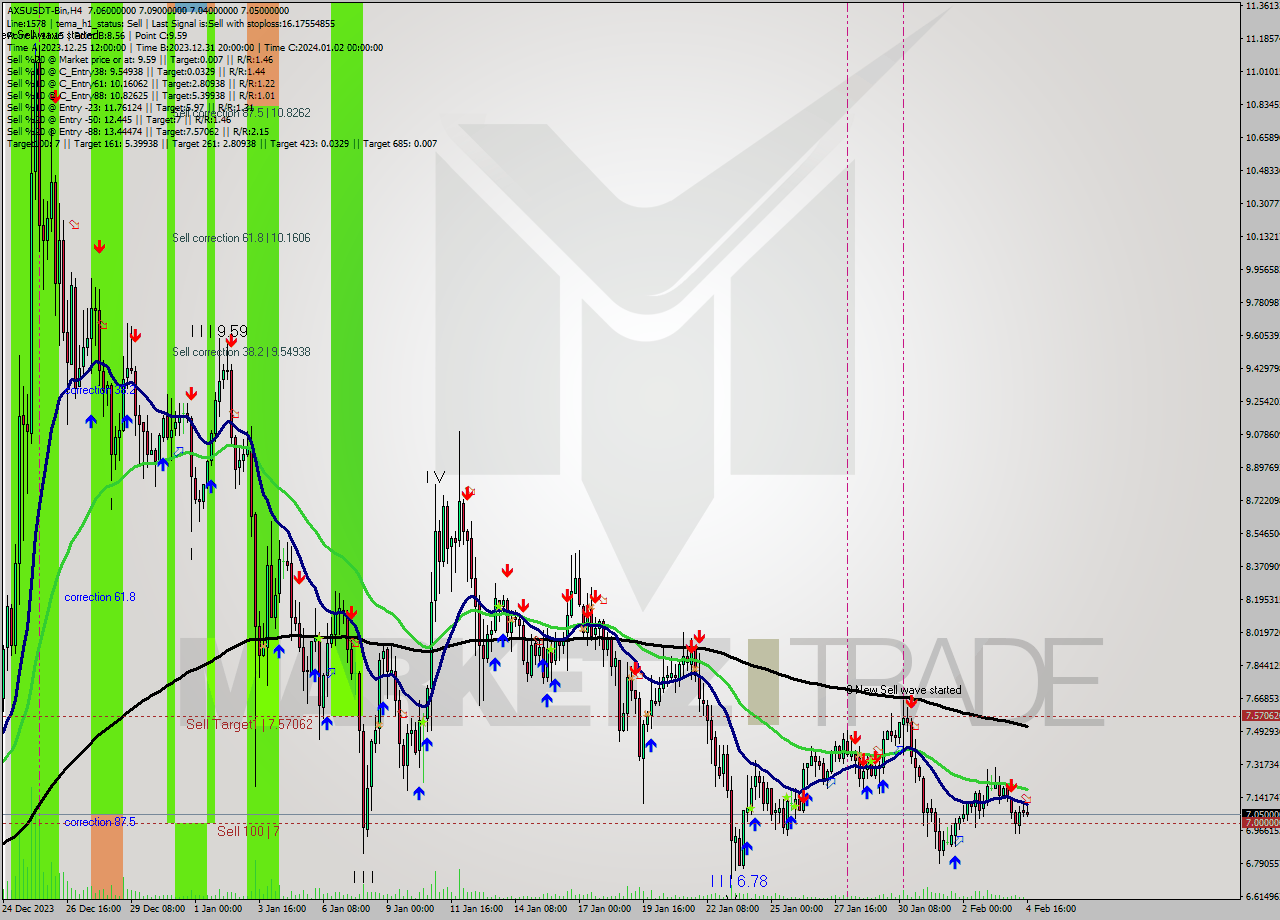Click the 10.8345 price axis label
Screen dimensions: 1280x920
point(1262,105)
